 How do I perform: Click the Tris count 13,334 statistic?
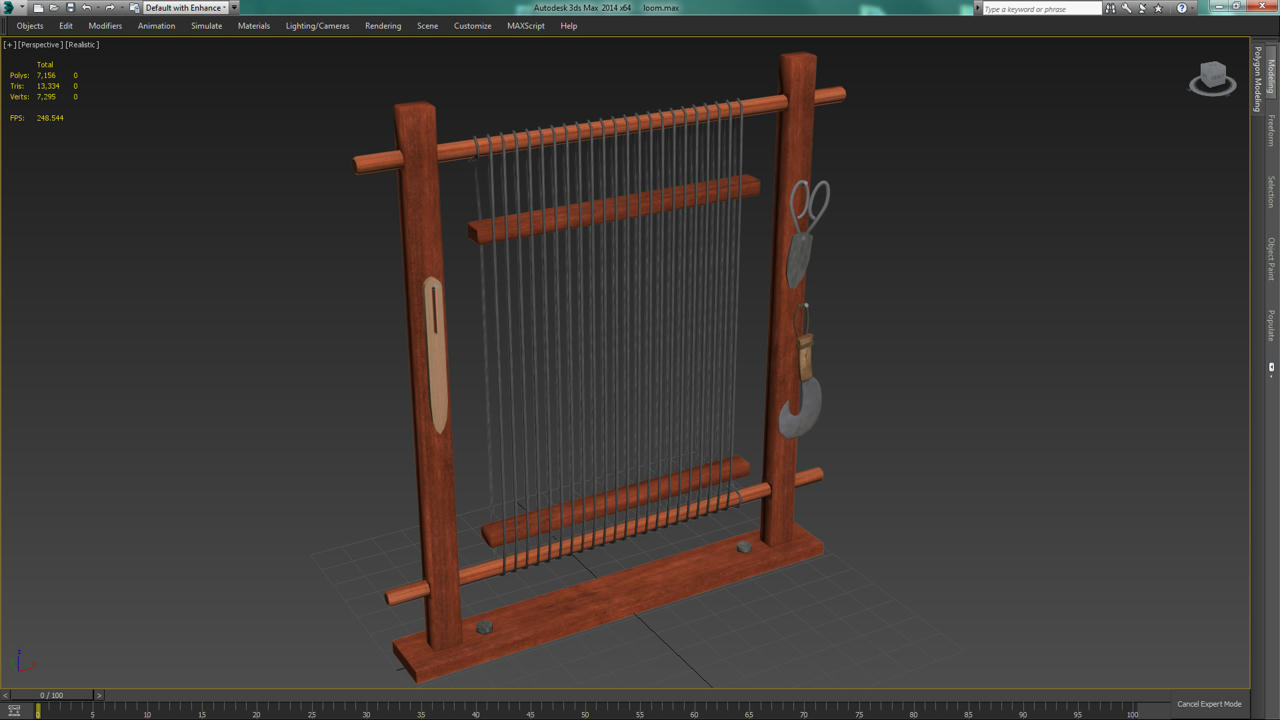[x=48, y=86]
